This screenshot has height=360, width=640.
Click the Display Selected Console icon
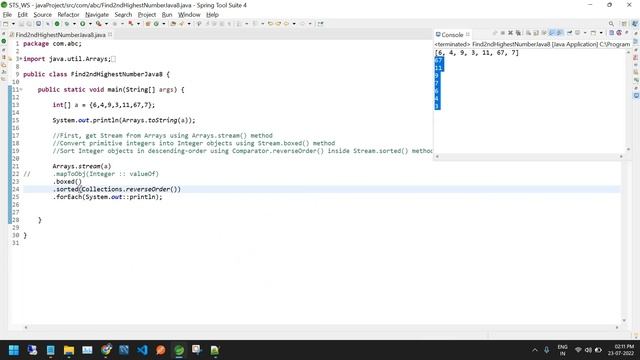(578, 33)
